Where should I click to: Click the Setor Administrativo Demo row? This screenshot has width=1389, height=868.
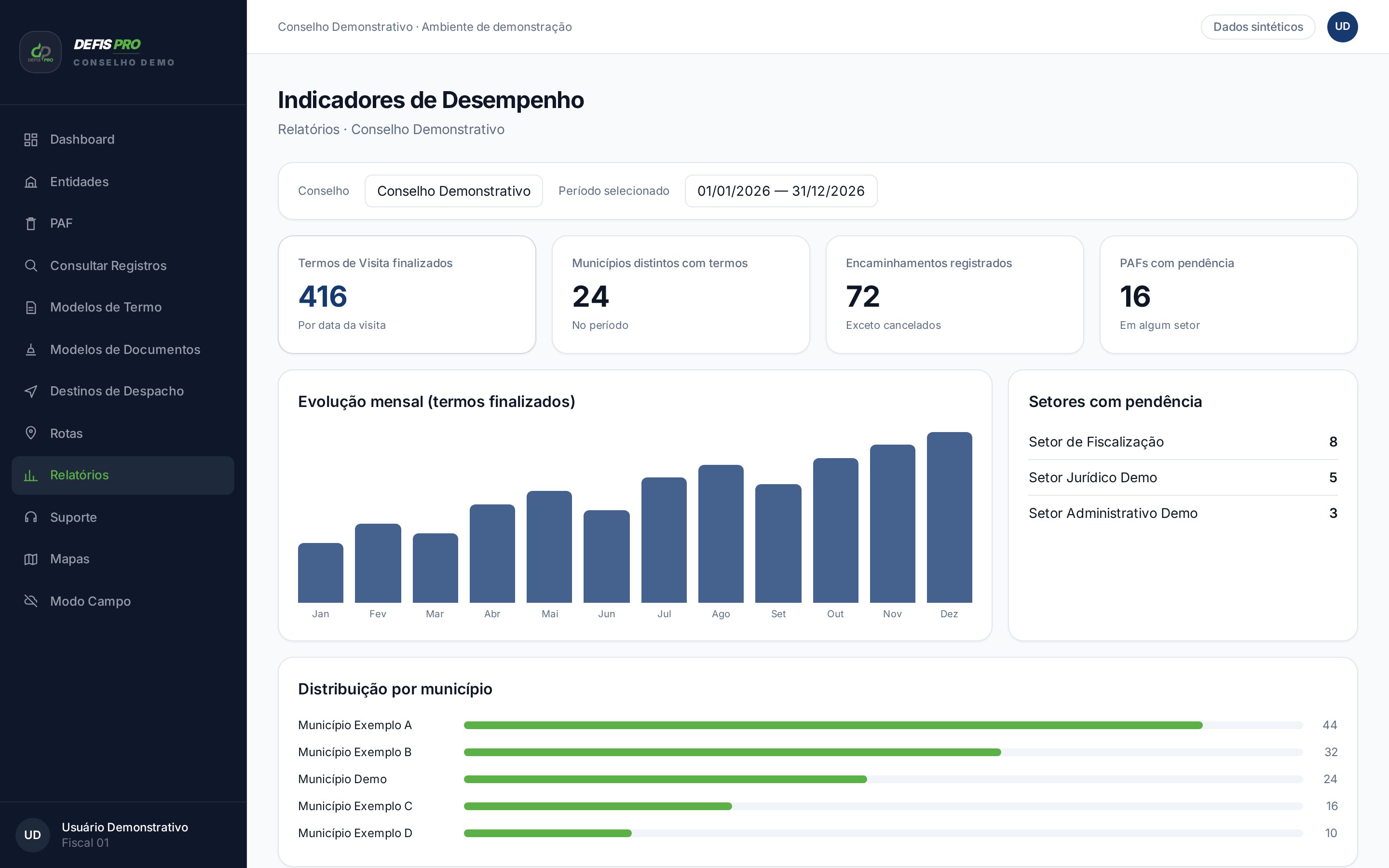[1183, 513]
